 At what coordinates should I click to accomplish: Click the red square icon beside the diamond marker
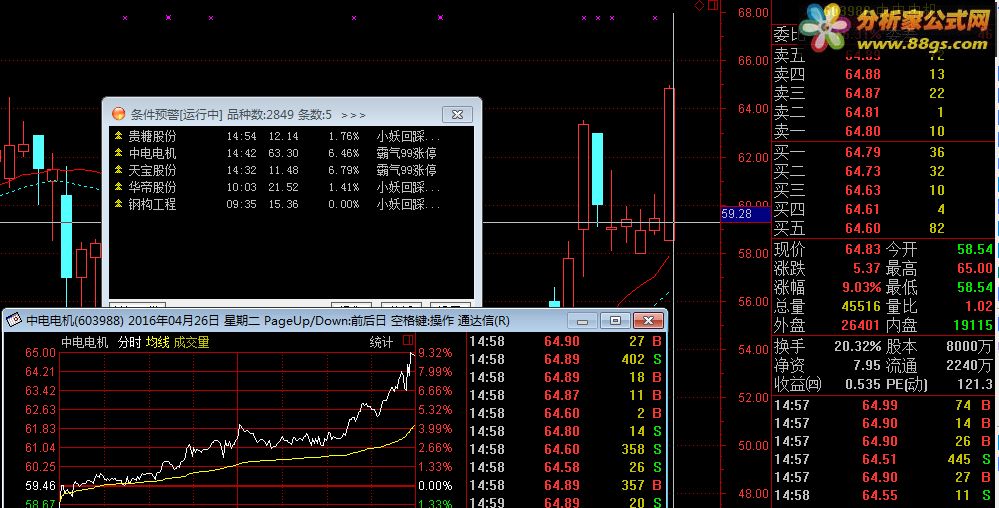(x=713, y=5)
